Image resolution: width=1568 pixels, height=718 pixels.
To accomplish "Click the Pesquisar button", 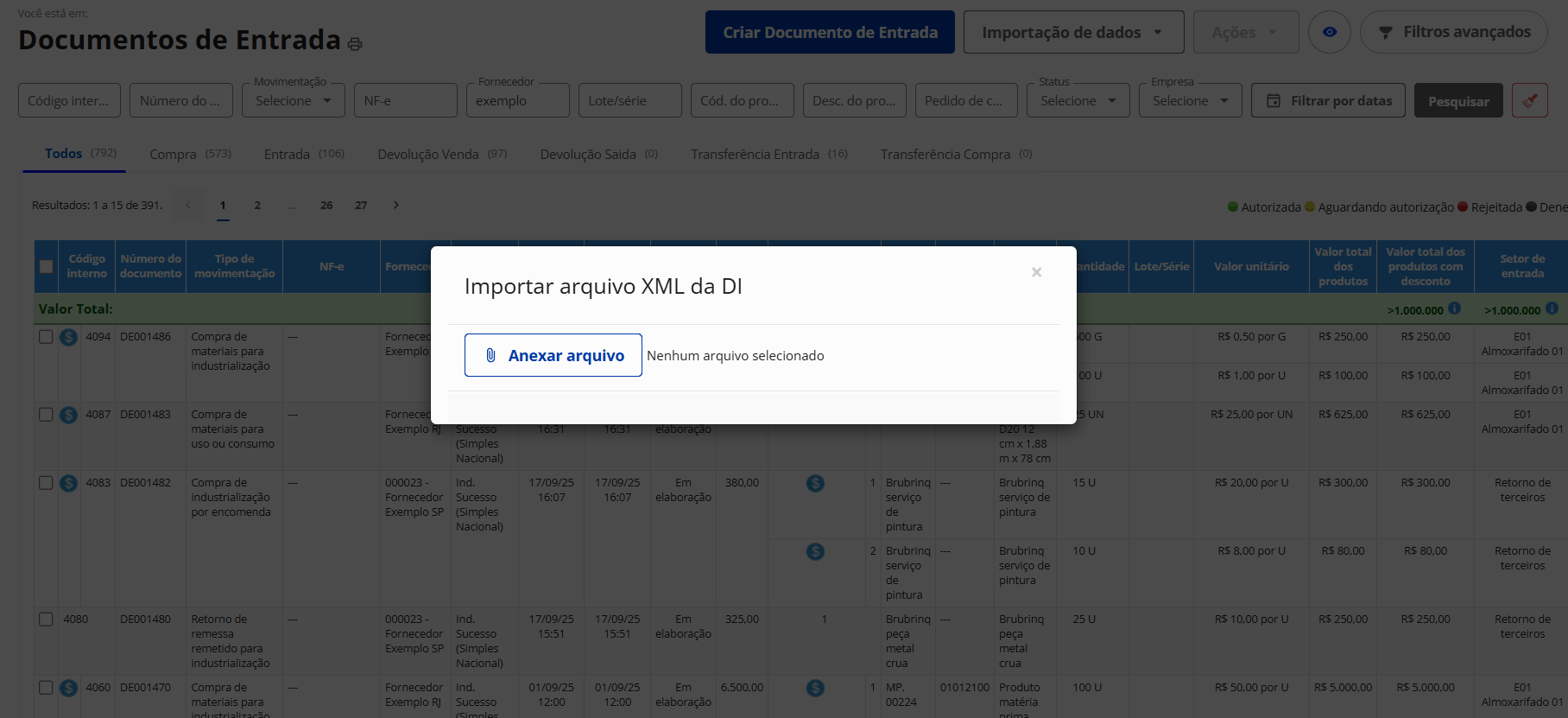I will pyautogui.click(x=1457, y=101).
